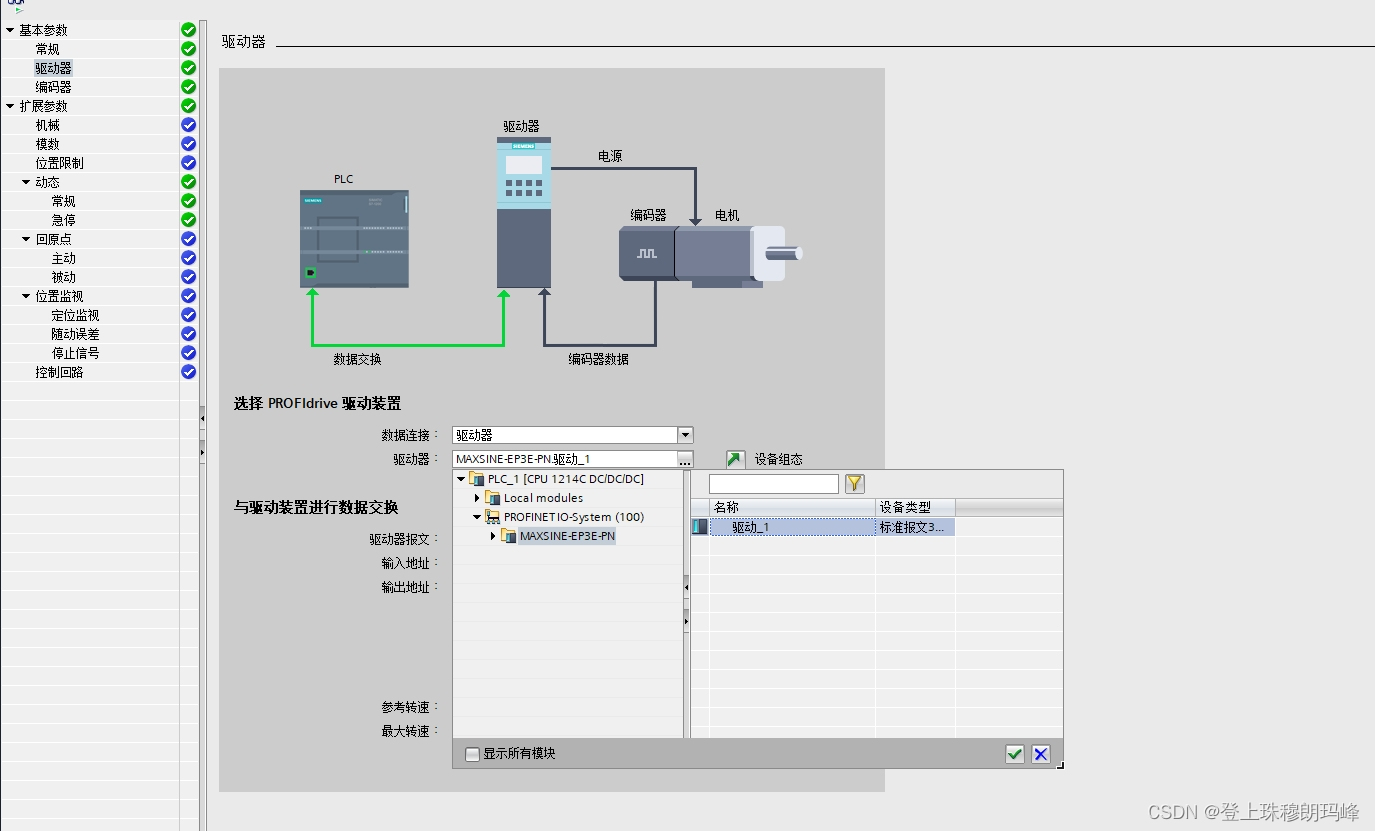Screen dimensions: 1375x831
Task: Cancel selection with blue X button
Action: tap(1041, 754)
